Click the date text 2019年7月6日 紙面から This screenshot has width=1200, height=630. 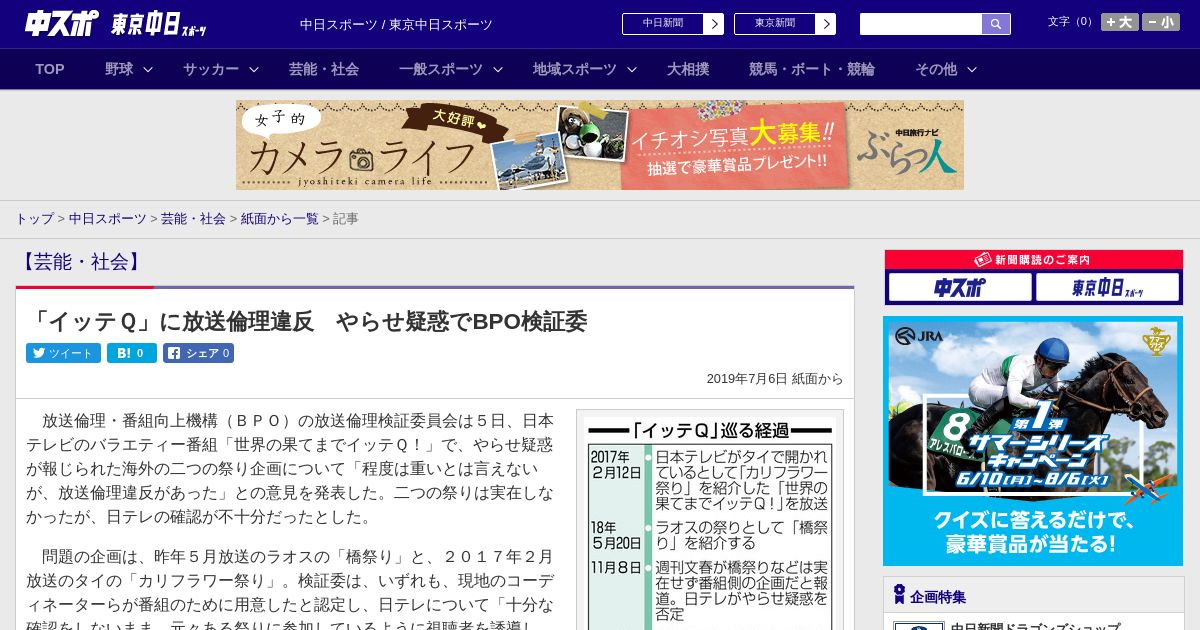[x=775, y=379]
